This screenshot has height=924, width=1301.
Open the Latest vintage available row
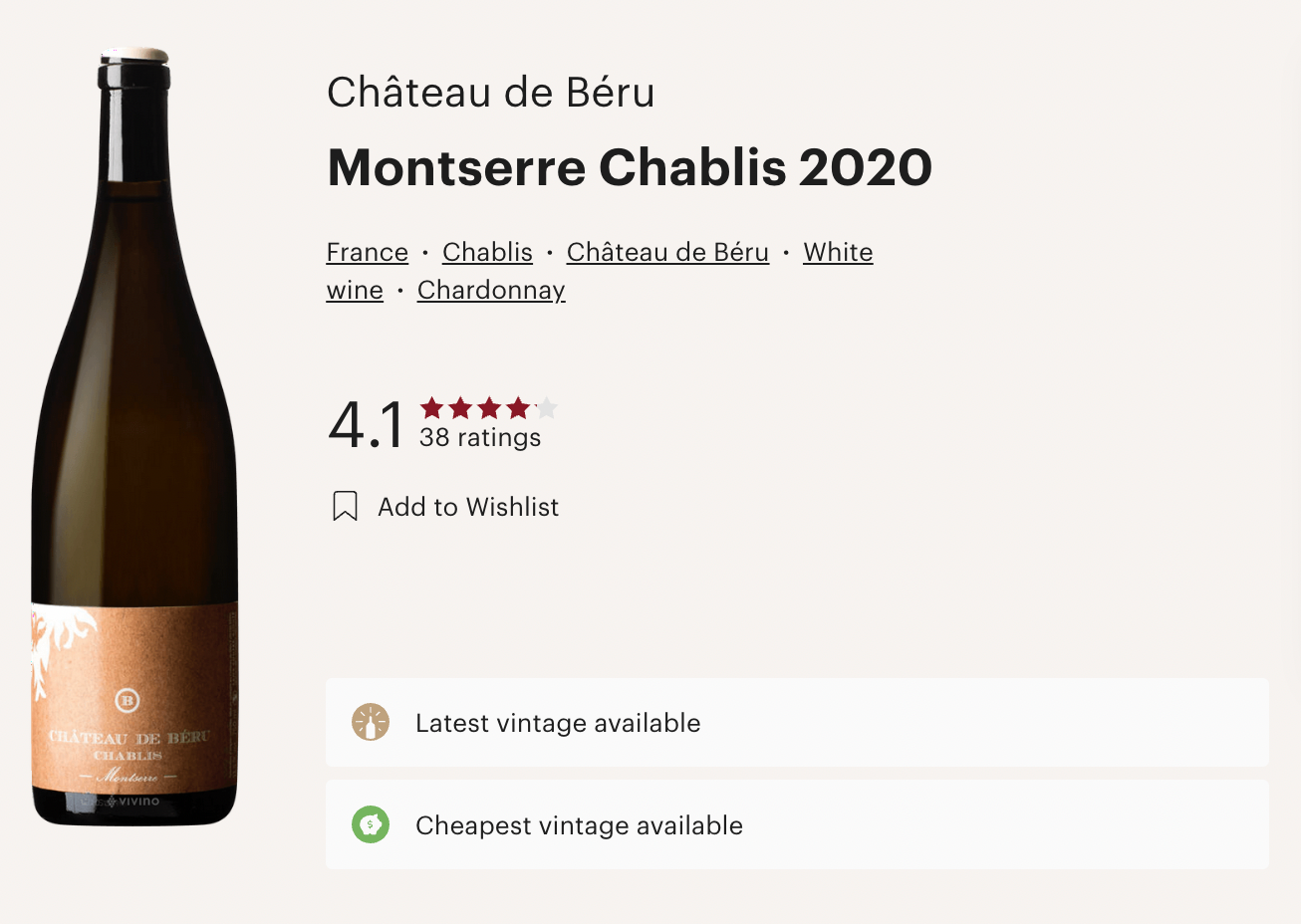[x=797, y=723]
